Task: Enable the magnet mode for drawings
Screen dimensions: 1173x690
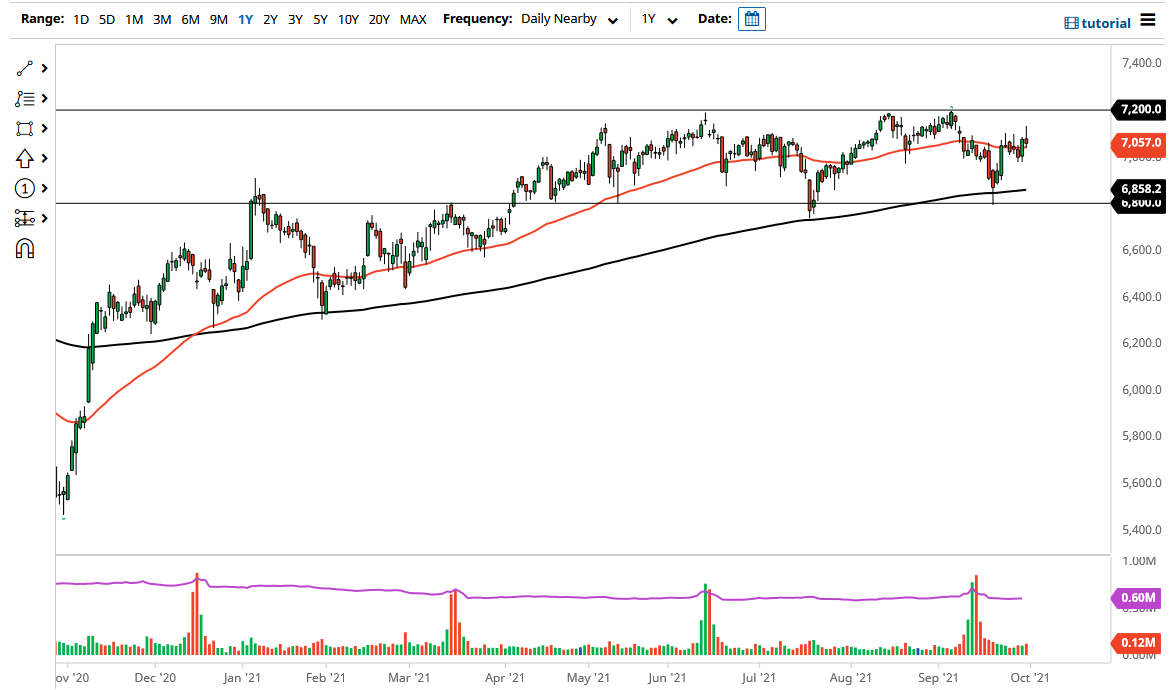Action: pyautogui.click(x=24, y=248)
